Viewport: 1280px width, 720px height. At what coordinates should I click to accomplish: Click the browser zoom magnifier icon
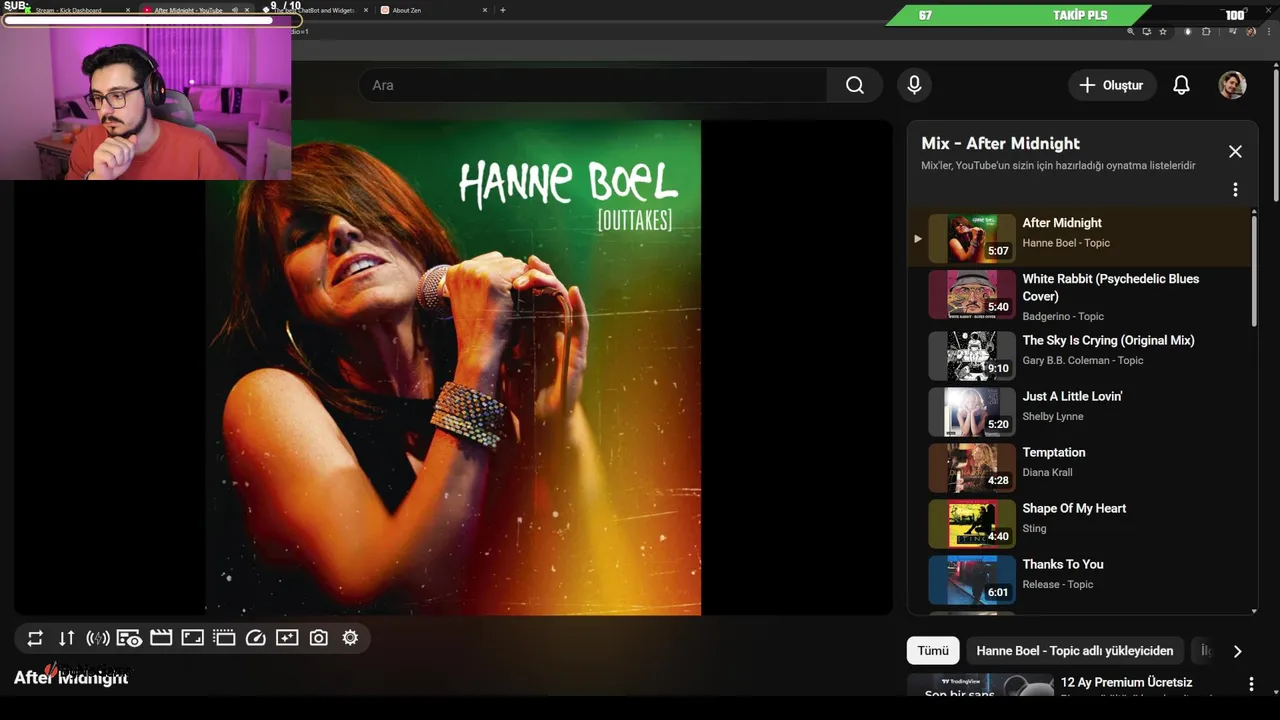click(1131, 32)
